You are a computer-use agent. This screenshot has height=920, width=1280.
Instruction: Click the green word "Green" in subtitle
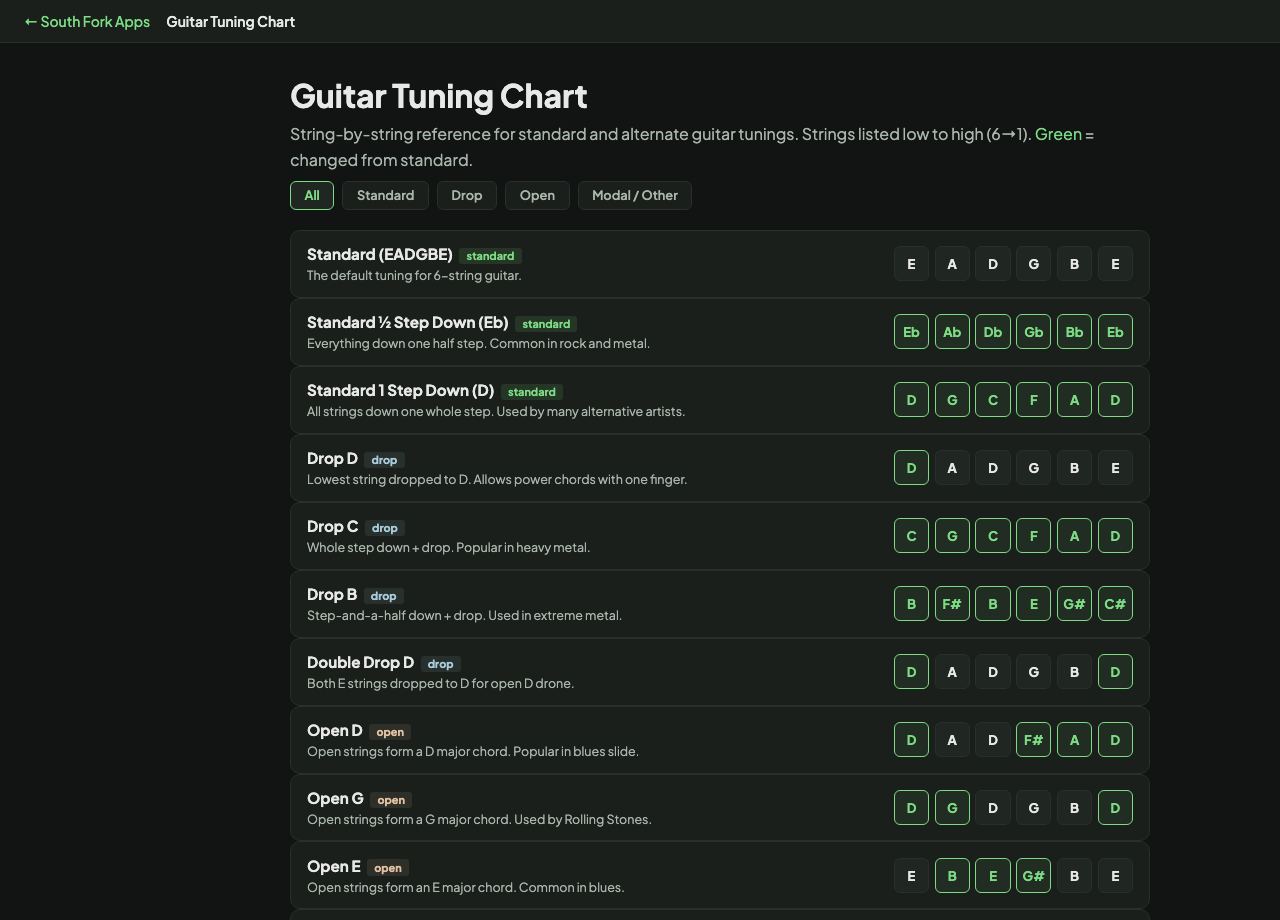coord(1058,134)
